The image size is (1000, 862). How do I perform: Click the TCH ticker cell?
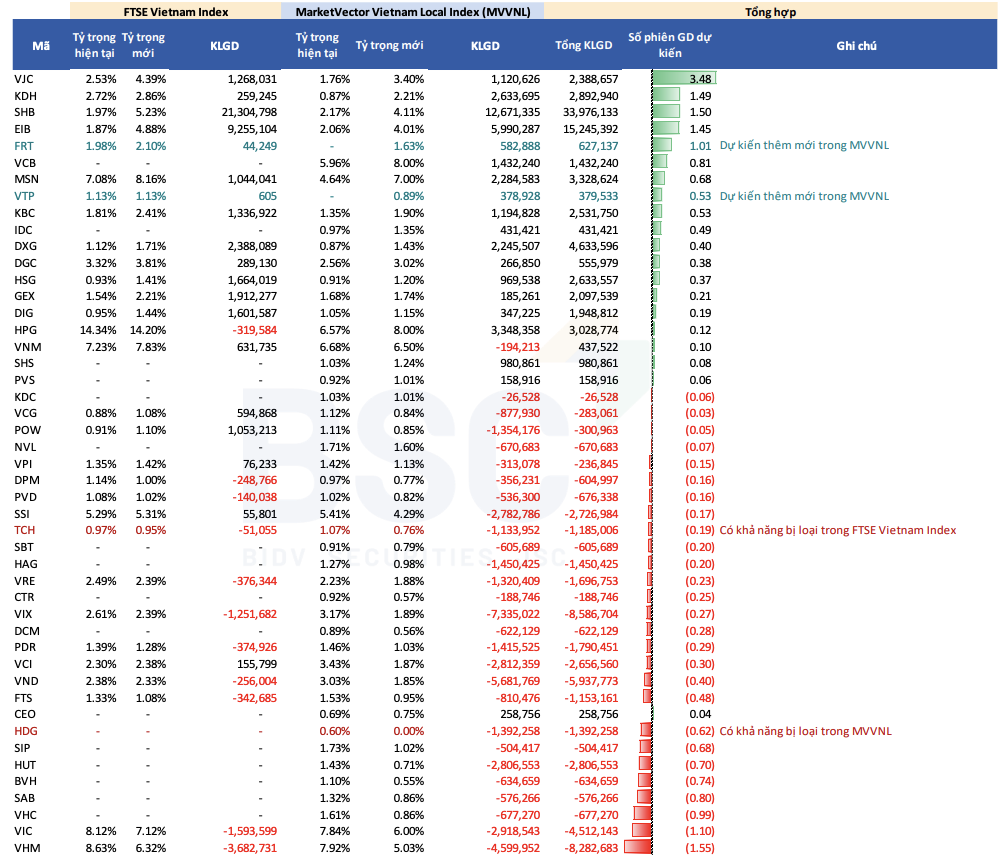(x=24, y=530)
